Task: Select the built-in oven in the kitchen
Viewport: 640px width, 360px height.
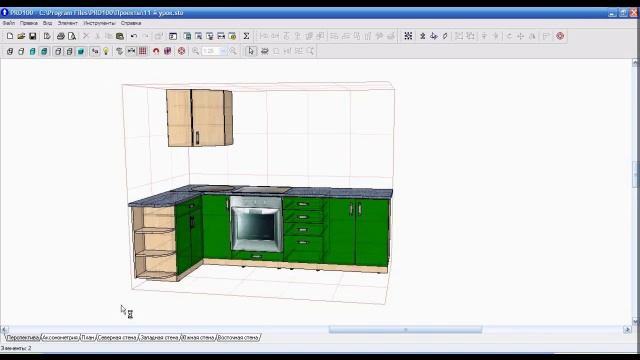Action: tap(256, 224)
